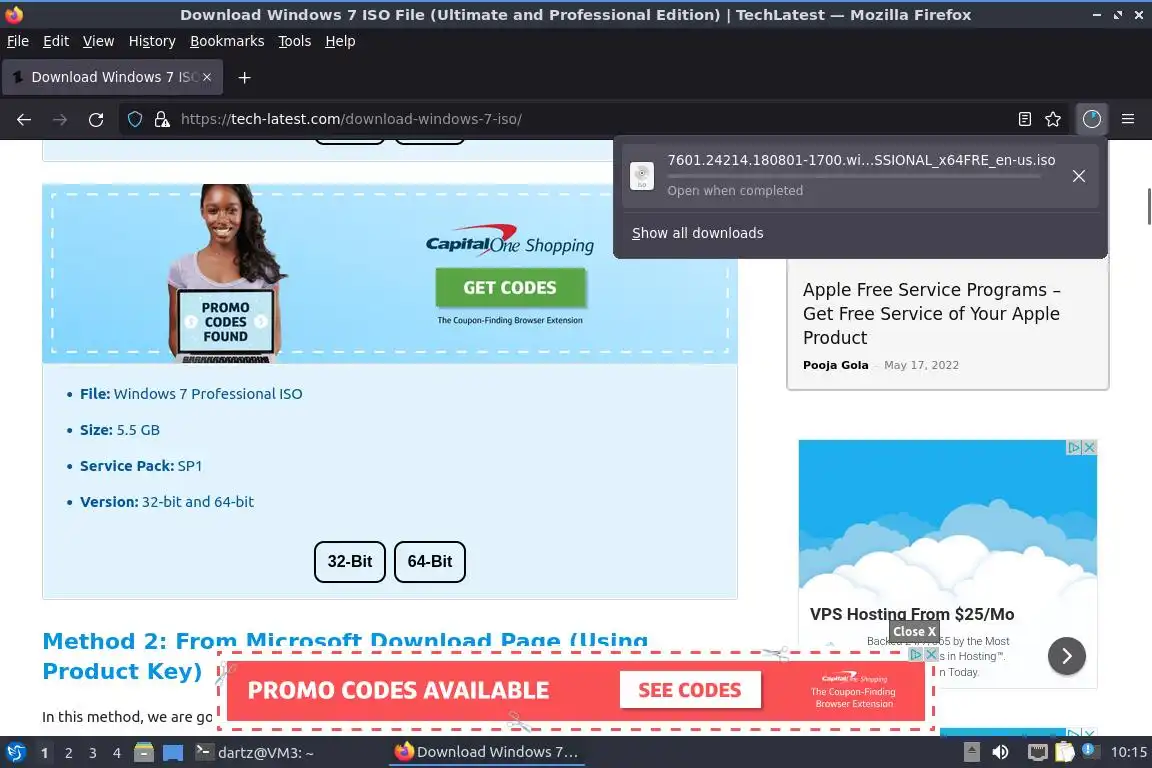The height and width of the screenshot is (768, 1152).
Task: Open the downloads progress button
Action: [x=1092, y=119]
